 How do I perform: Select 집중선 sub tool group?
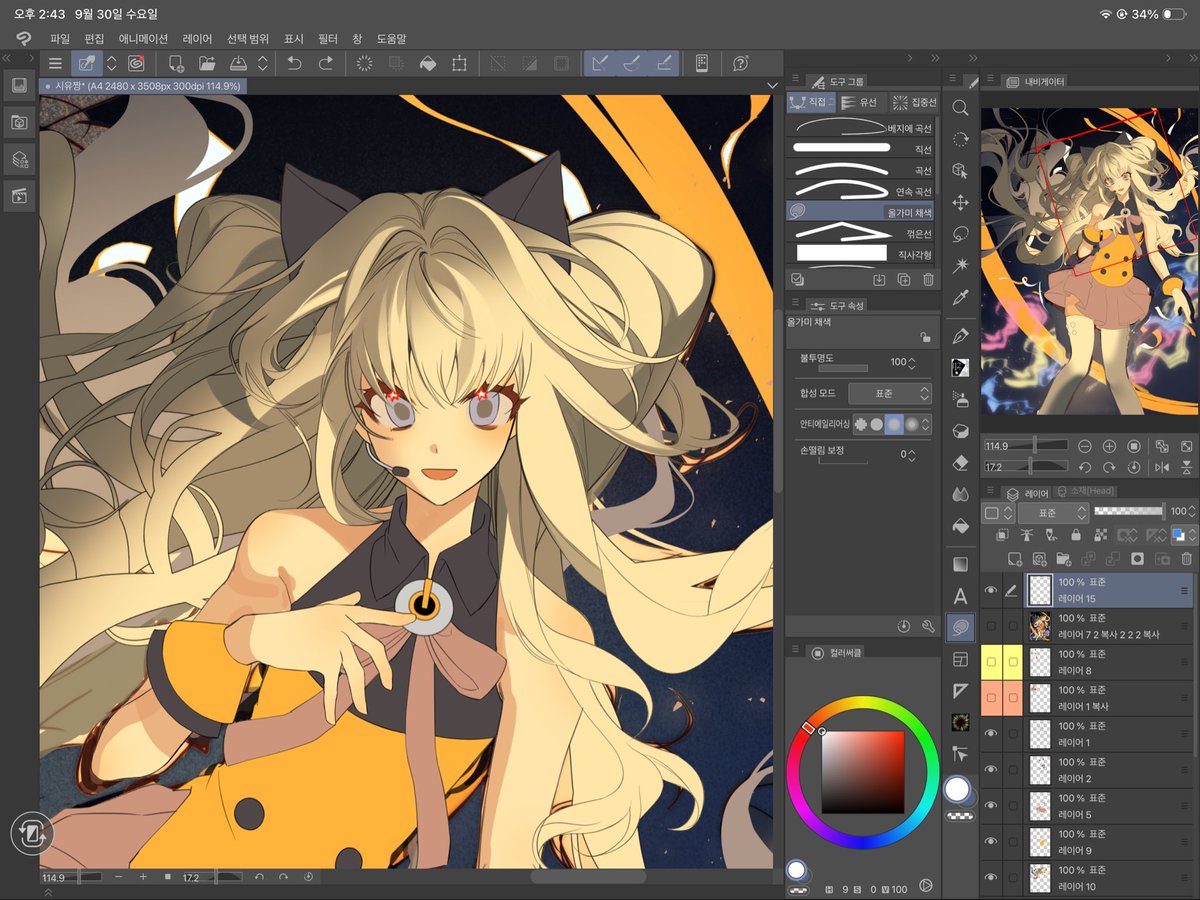click(913, 102)
